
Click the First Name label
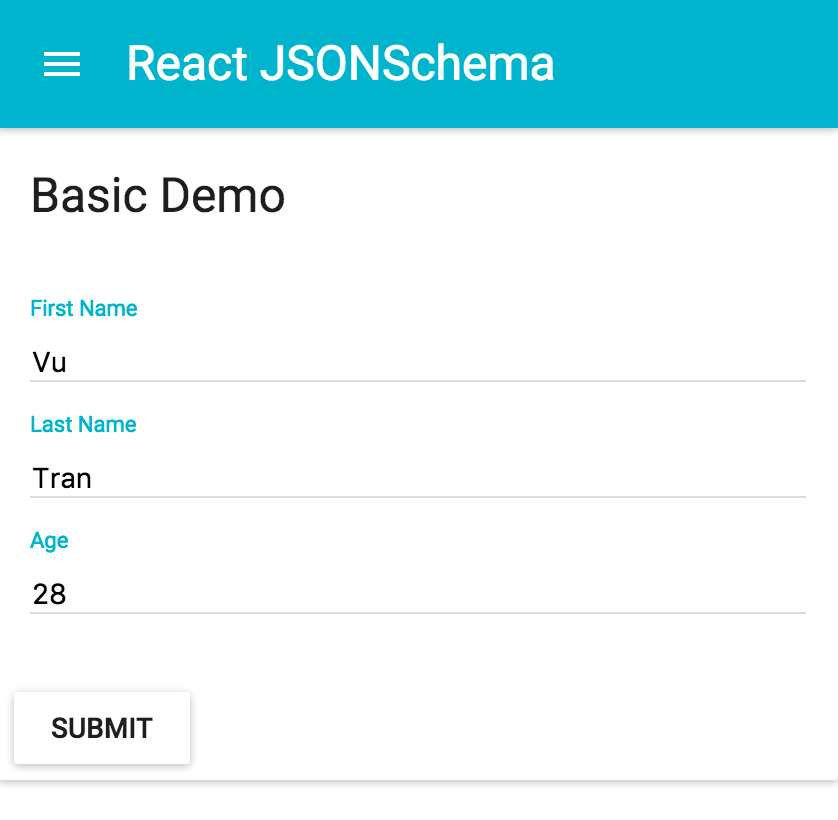click(x=84, y=308)
